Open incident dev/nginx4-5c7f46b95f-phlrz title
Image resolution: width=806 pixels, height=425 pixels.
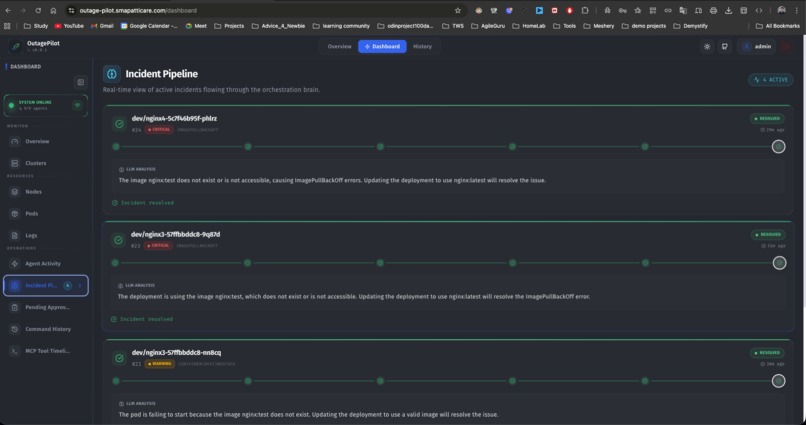coord(174,118)
